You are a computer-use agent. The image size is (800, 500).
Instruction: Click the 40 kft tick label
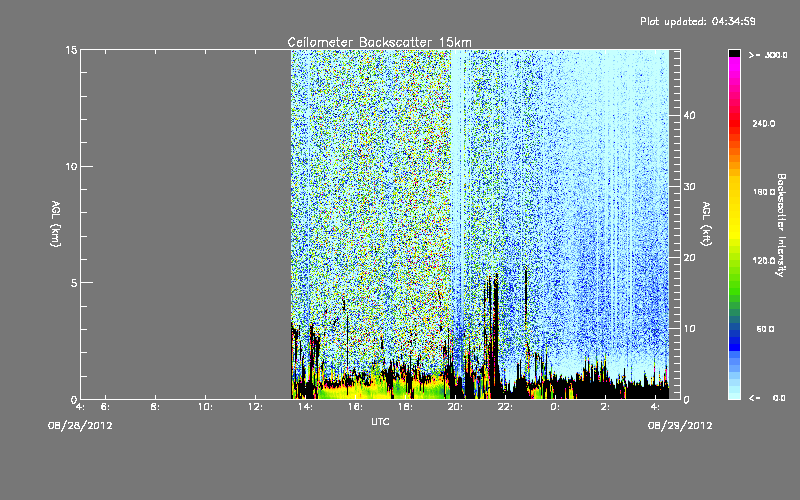click(689, 115)
